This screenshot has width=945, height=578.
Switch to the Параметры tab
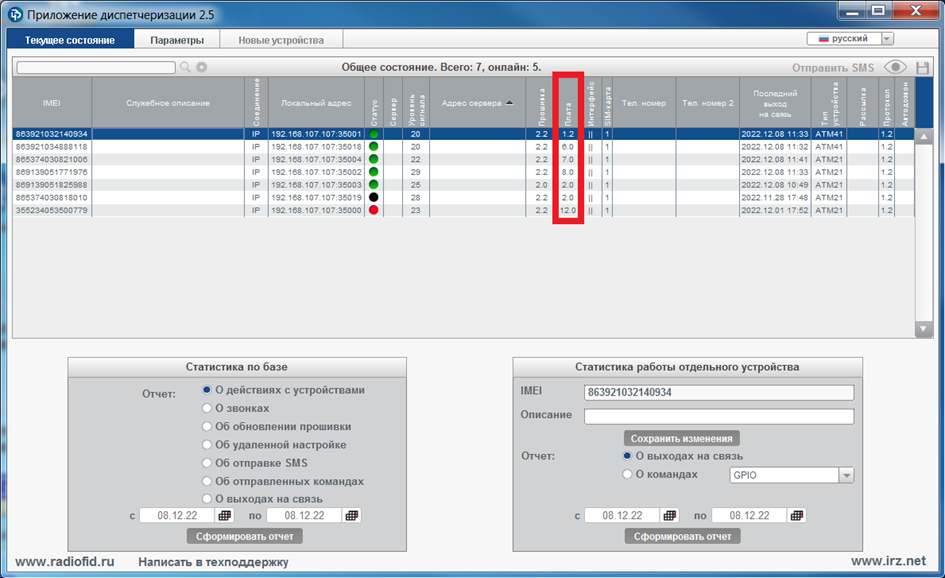tap(177, 40)
